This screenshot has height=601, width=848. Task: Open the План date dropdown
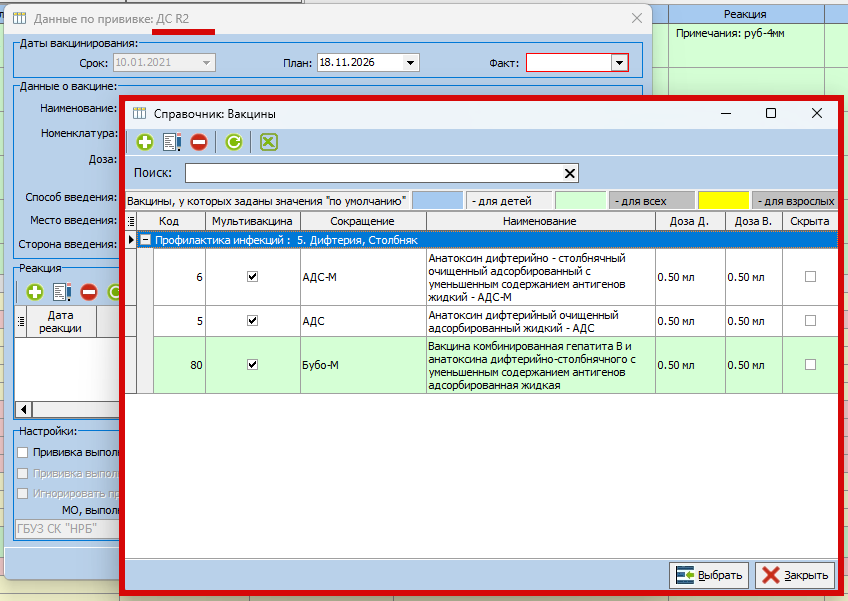pyautogui.click(x=410, y=63)
